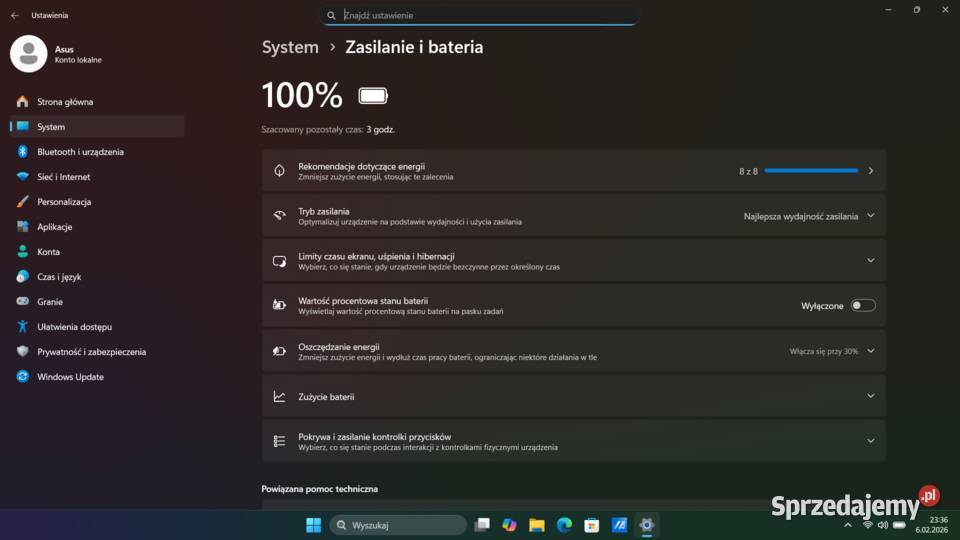The height and width of the screenshot is (540, 960).
Task: Click the Settings gear on the taskbar
Action: pos(647,525)
